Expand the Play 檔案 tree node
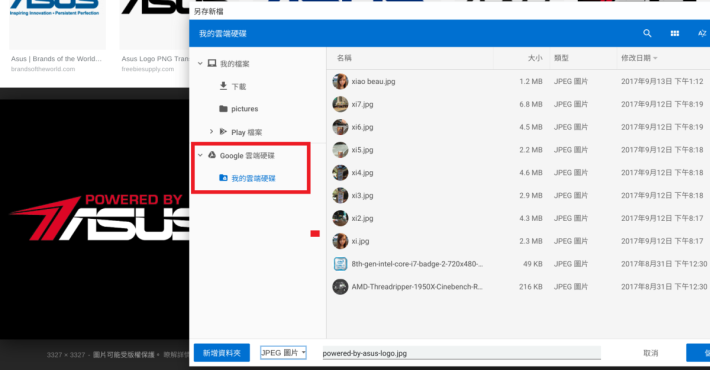The height and width of the screenshot is (370, 710). 211,131
